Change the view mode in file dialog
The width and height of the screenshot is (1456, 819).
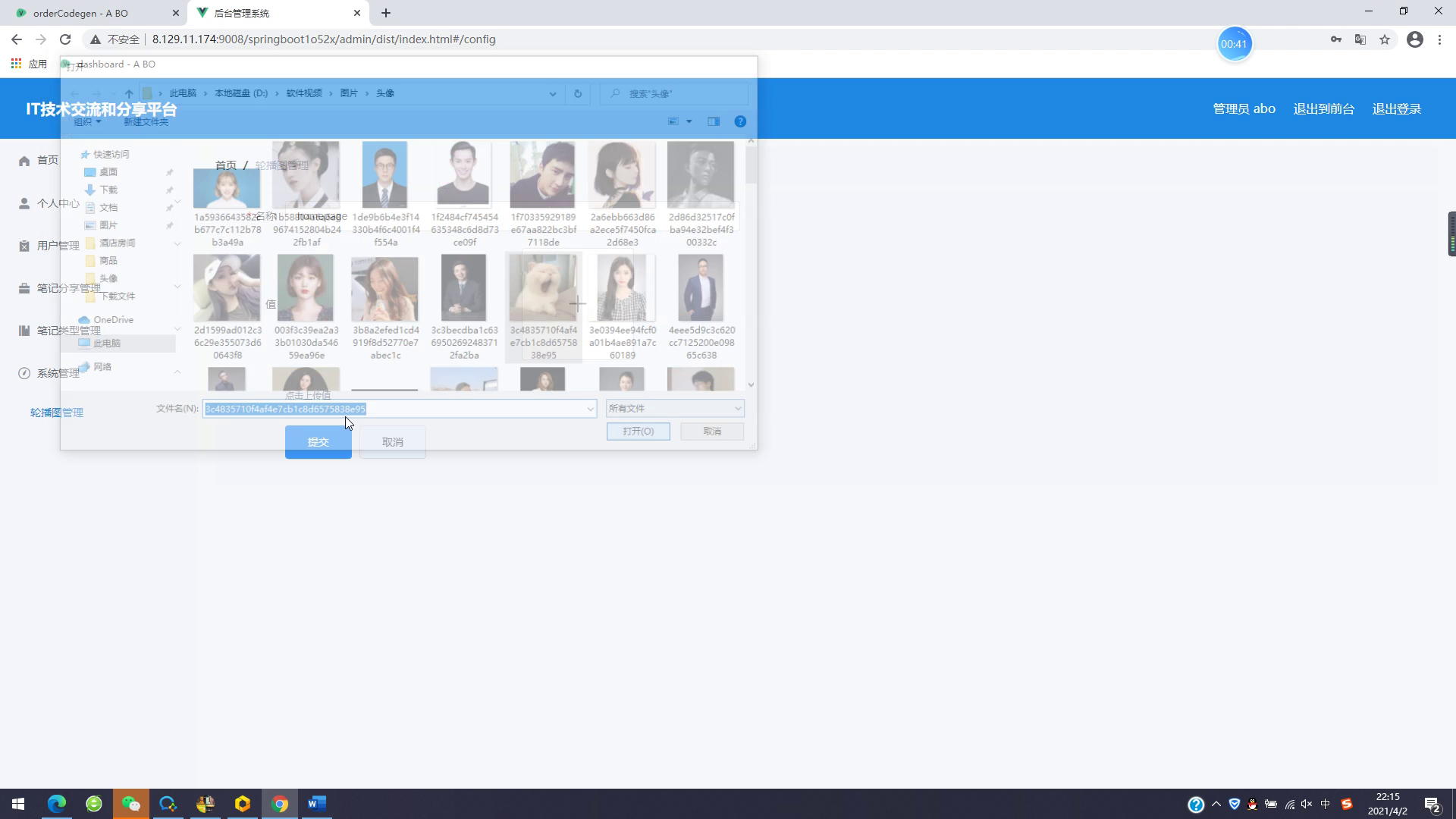673,121
